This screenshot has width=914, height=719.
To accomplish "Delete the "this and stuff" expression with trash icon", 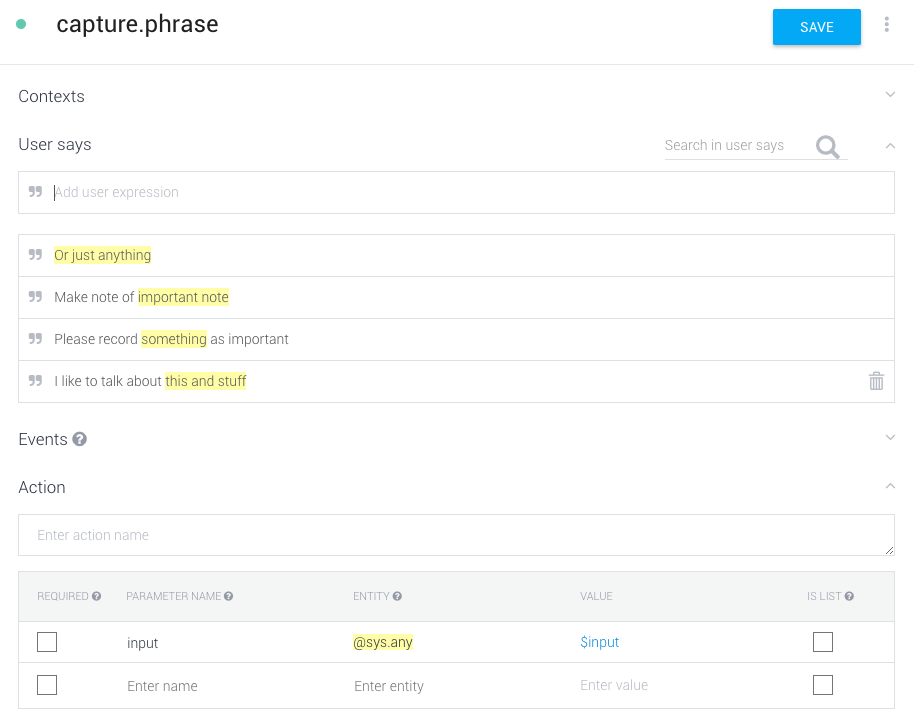I will click(876, 381).
